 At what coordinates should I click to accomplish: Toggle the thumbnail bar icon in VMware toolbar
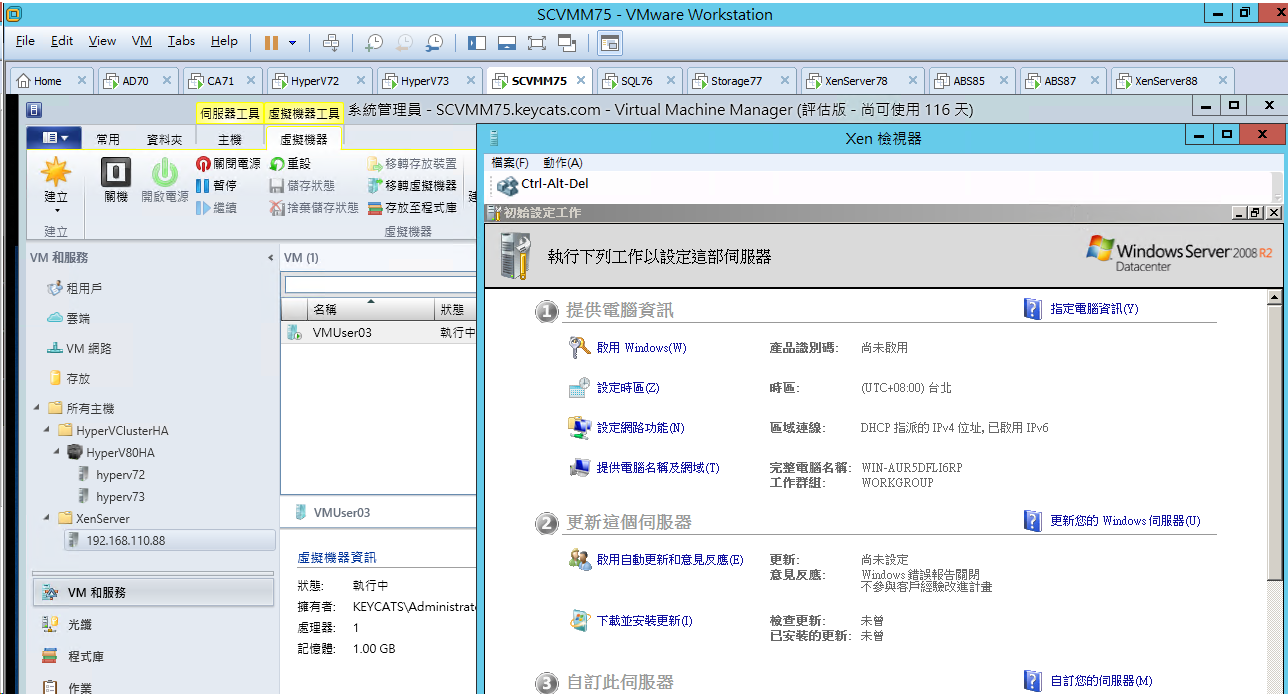point(507,42)
